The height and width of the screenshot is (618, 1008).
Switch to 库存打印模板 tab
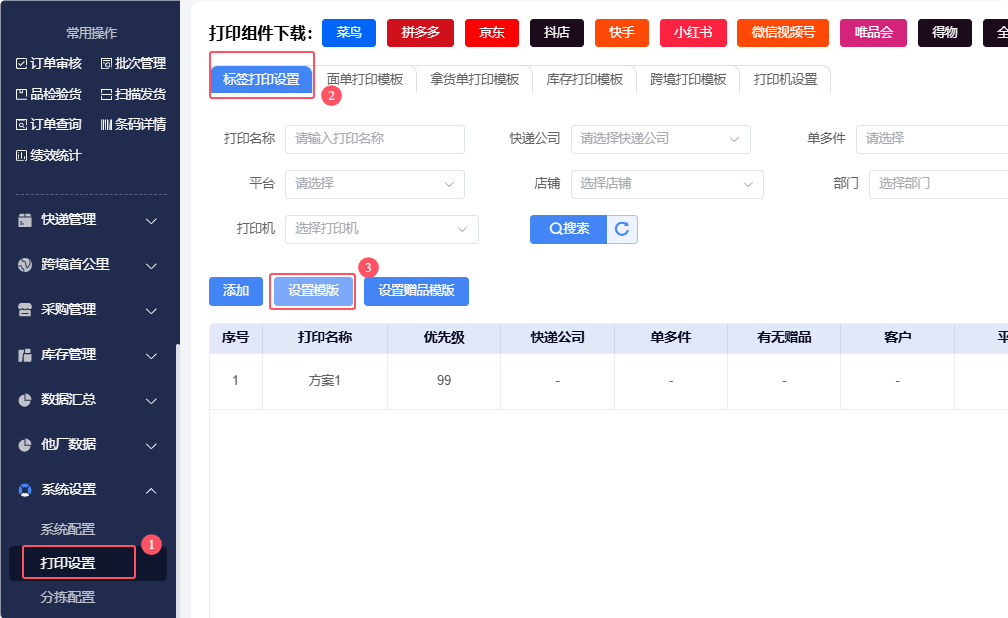(x=584, y=79)
